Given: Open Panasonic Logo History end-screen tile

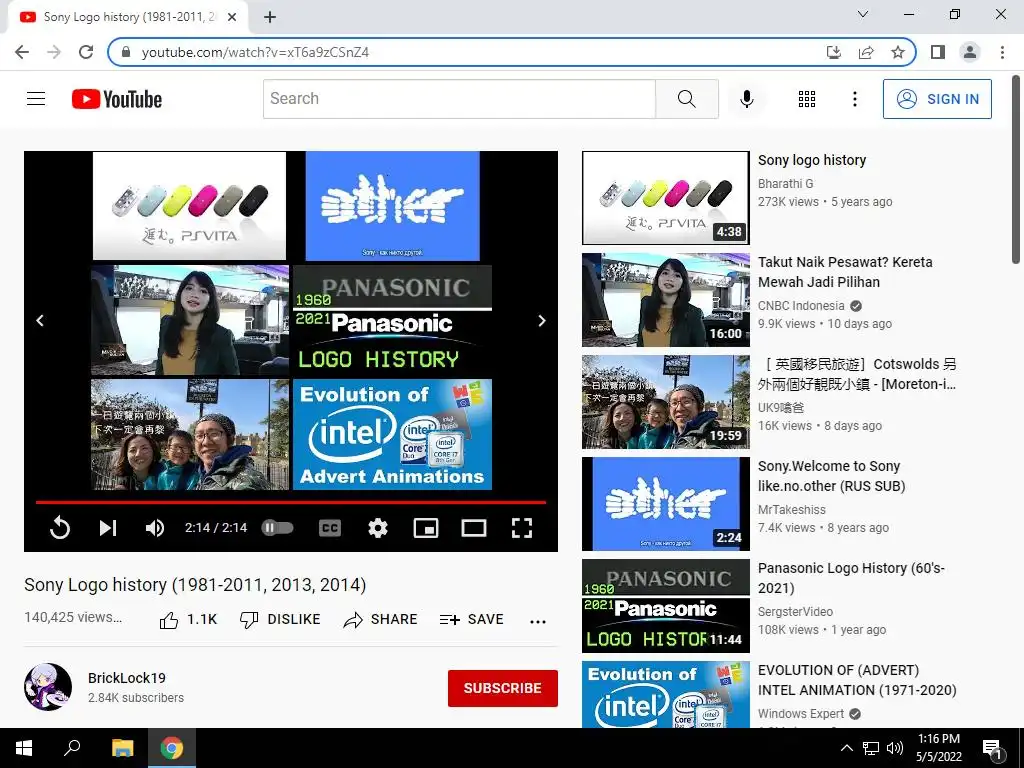Looking at the screenshot, I should pyautogui.click(x=392, y=320).
